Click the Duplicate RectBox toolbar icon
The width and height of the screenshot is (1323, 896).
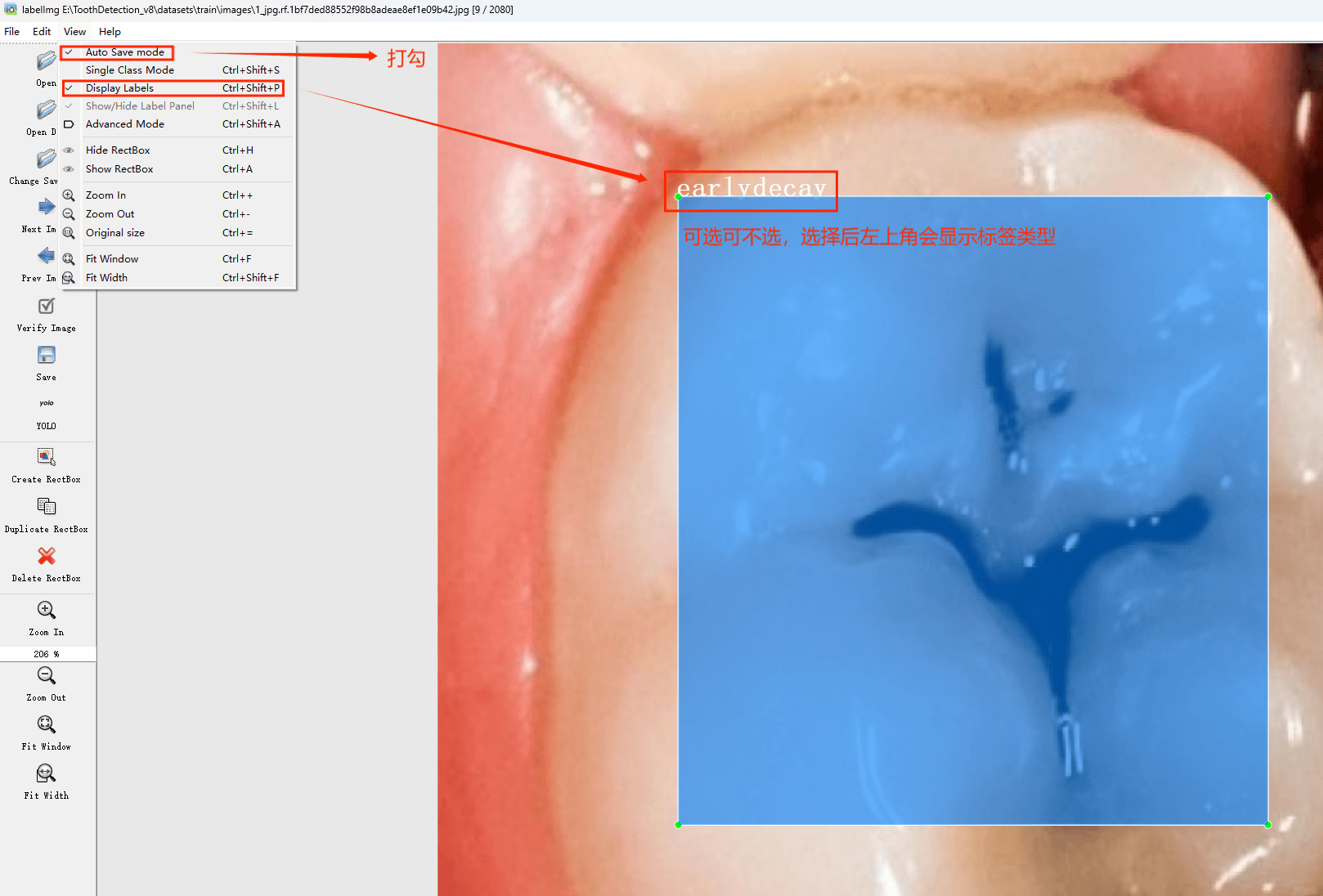[x=47, y=507]
